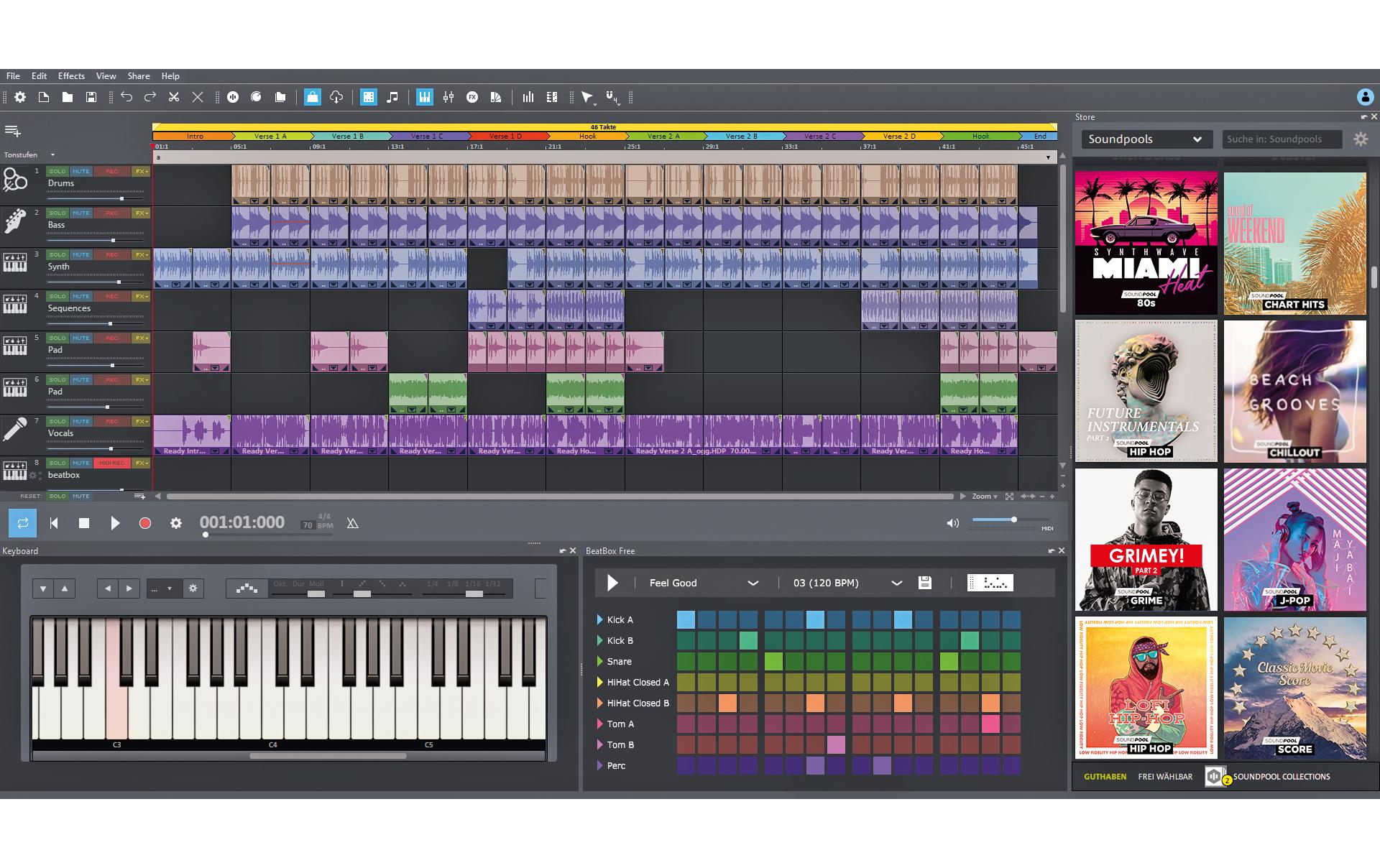Click the position slider under timecode

[x=206, y=535]
